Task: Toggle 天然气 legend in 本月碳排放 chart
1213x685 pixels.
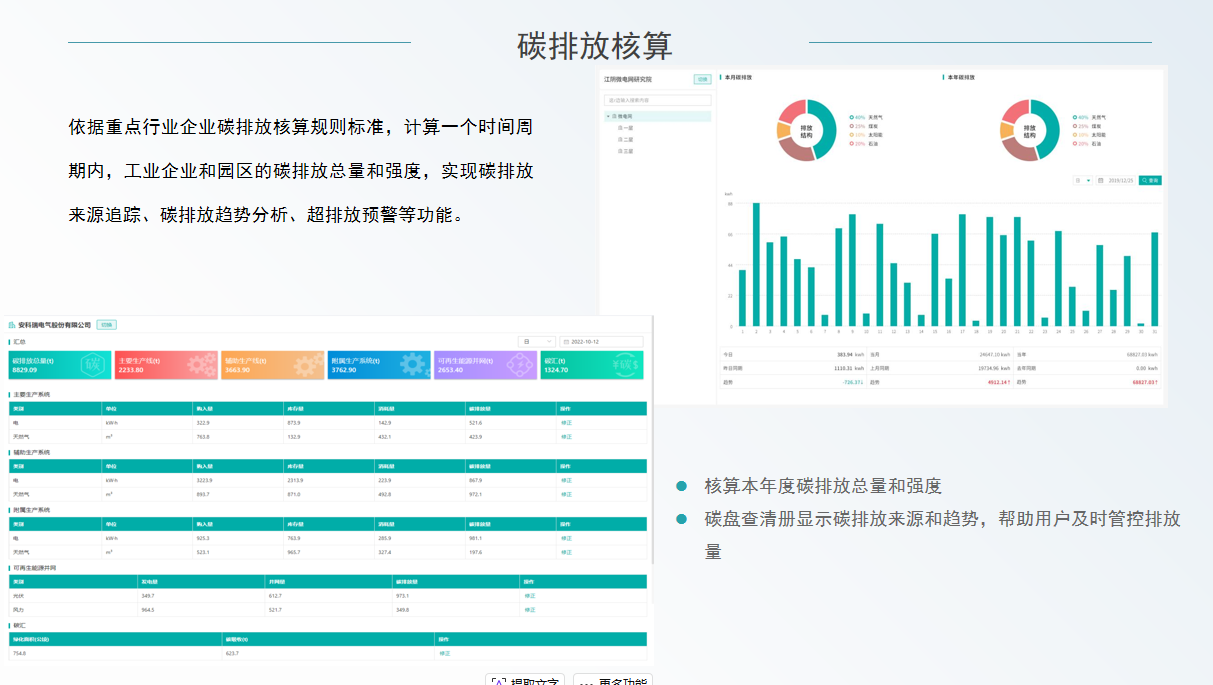Action: 863,117
